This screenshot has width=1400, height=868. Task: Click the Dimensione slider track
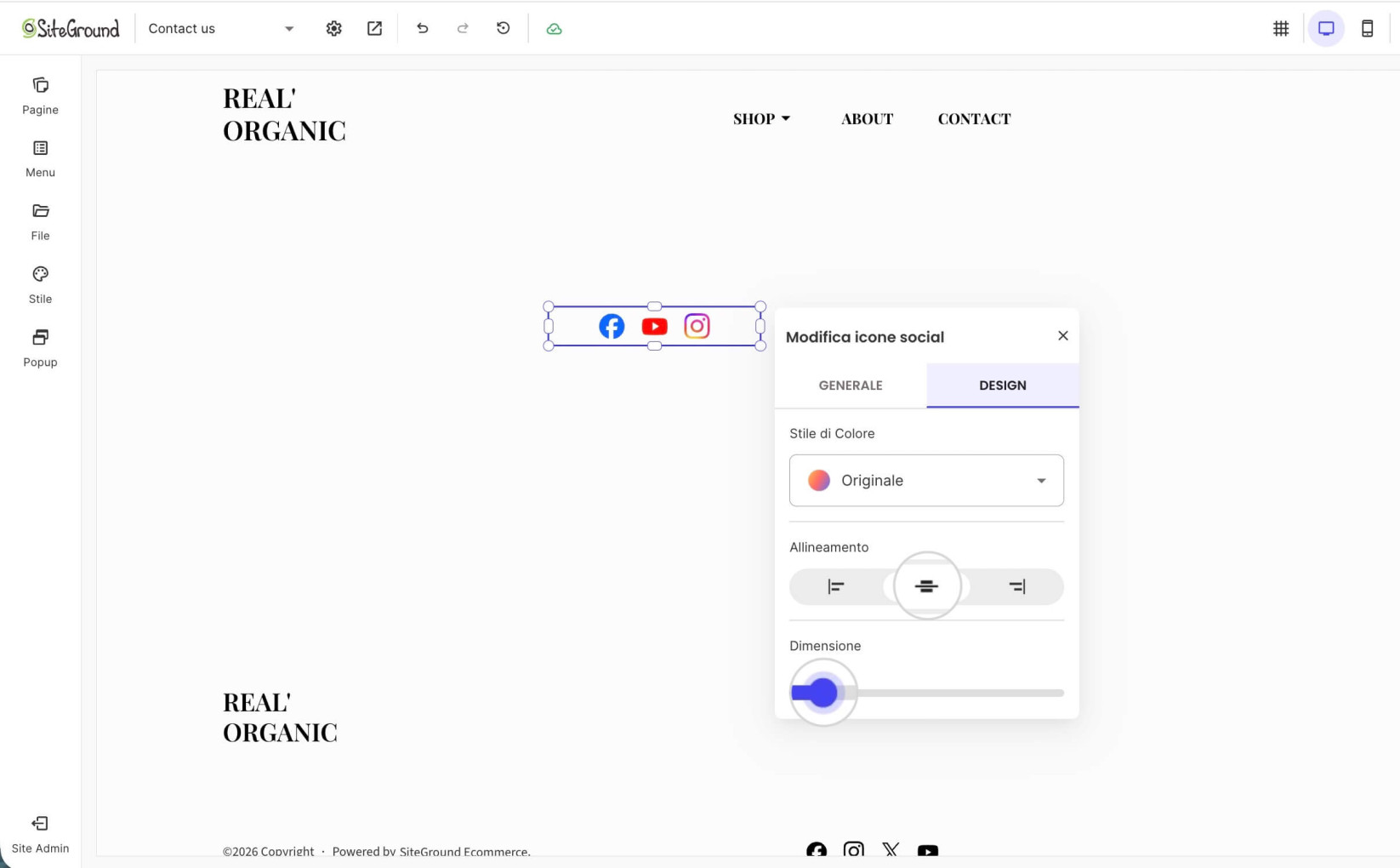tap(926, 693)
